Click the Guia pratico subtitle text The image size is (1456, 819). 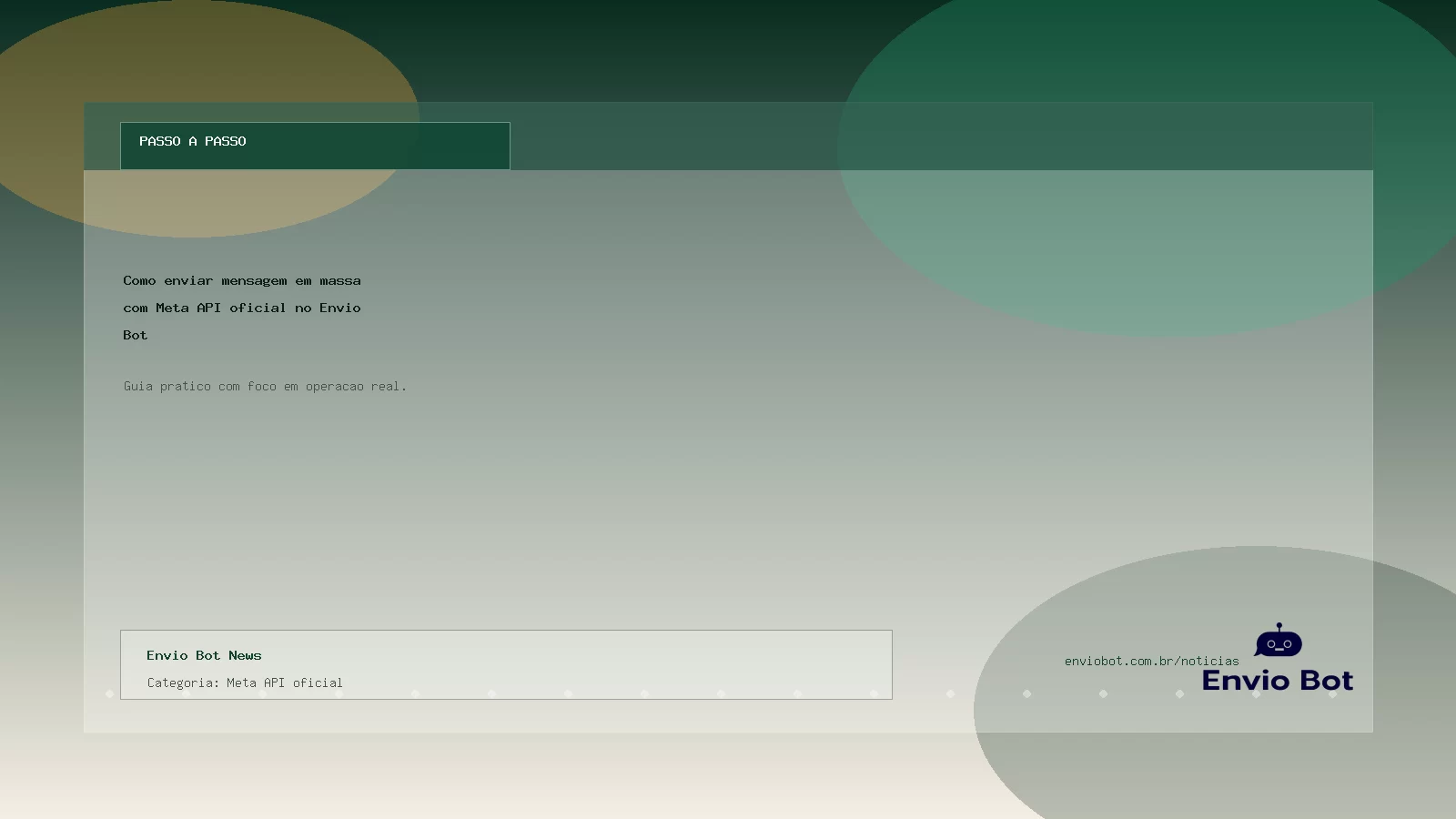265,386
